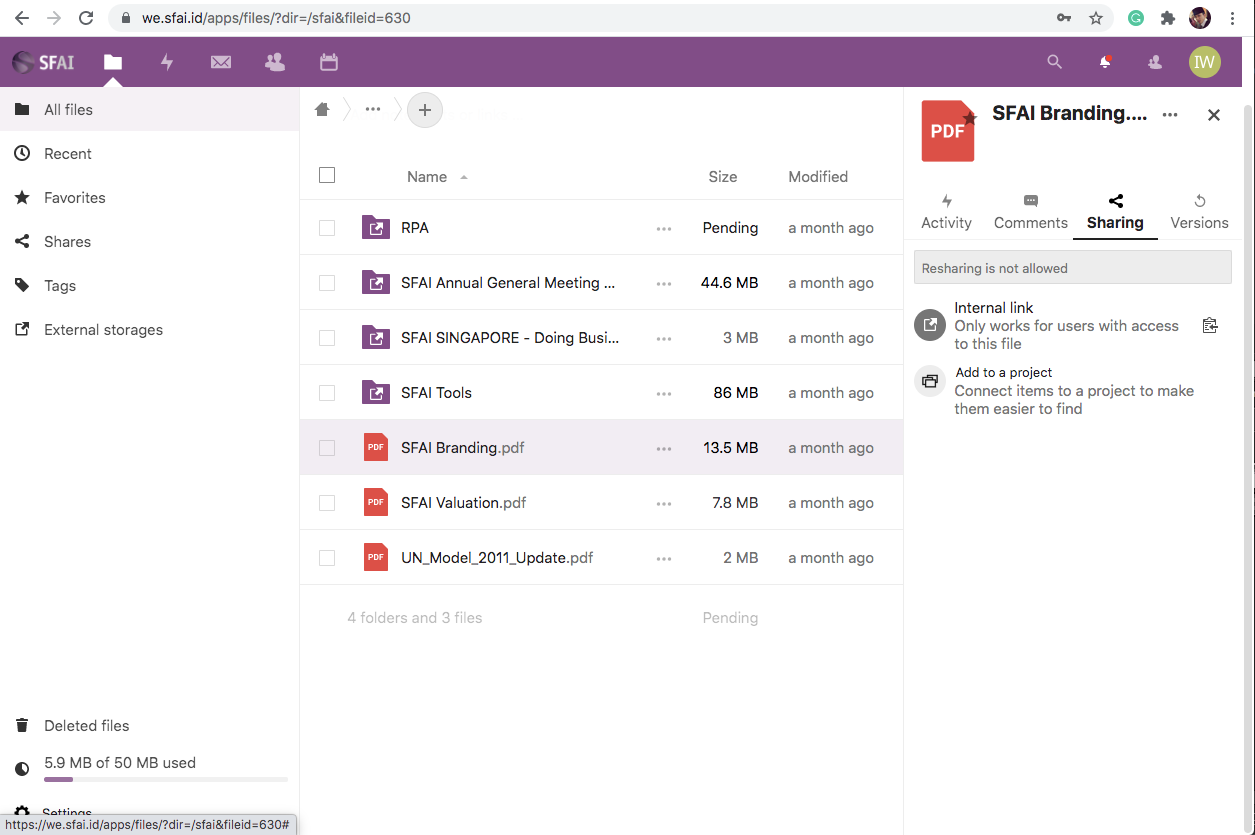Click the SFAI Valuation PDF icon
Screen dimensions: 1255x835
[376, 502]
